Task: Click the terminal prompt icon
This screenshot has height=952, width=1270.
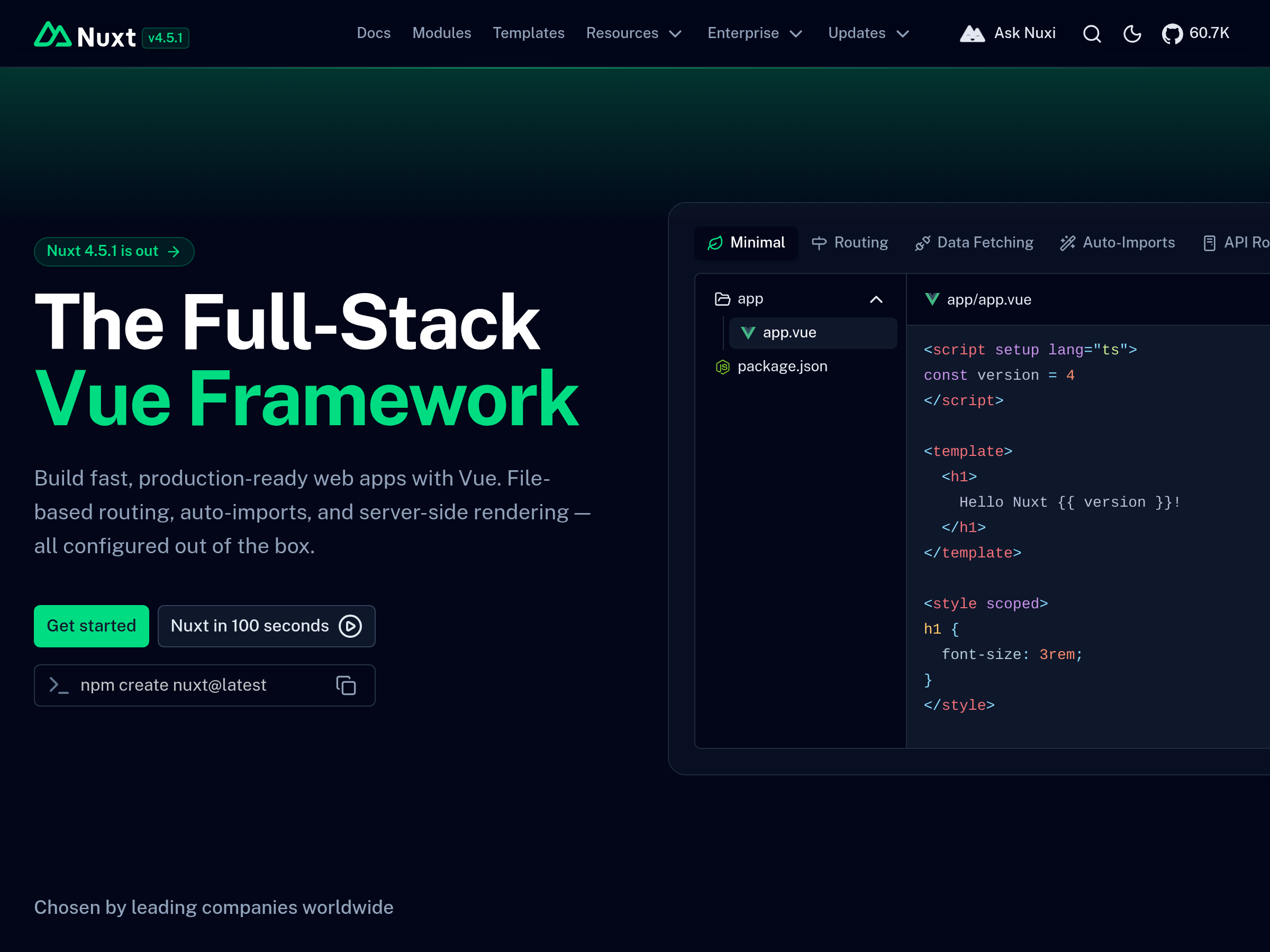Action: (x=59, y=685)
